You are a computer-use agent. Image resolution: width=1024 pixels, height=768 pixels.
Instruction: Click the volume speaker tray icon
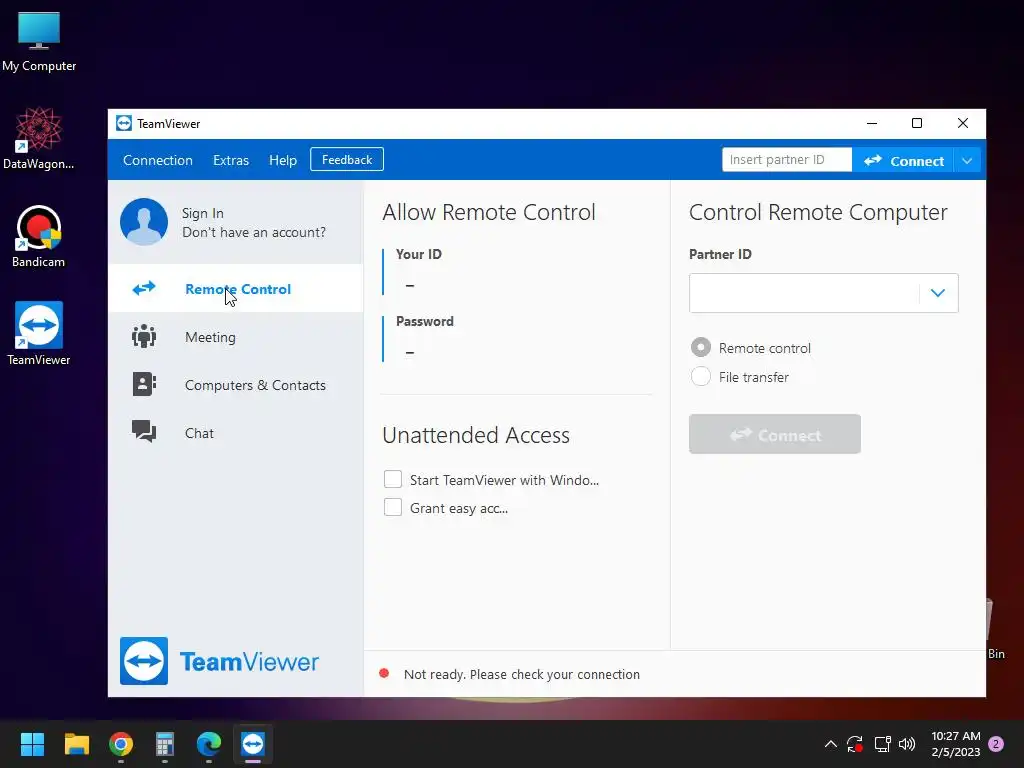pos(907,744)
